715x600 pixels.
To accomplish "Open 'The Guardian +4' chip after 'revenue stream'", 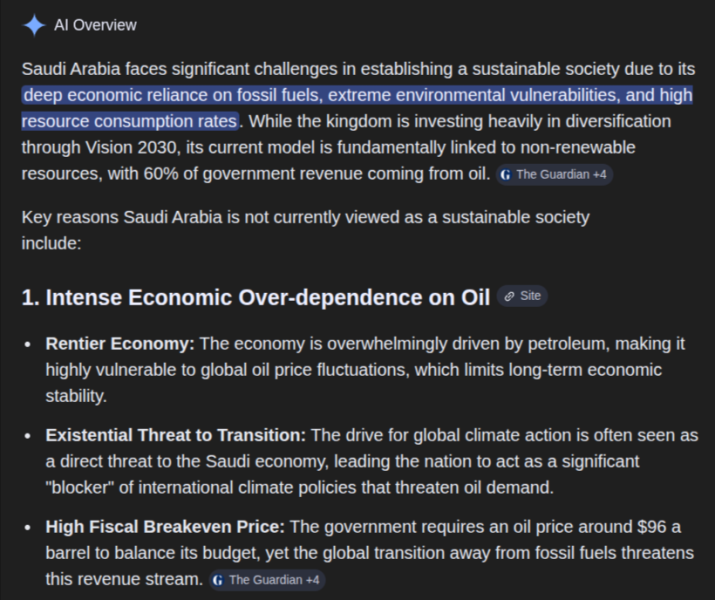I will click(x=267, y=580).
